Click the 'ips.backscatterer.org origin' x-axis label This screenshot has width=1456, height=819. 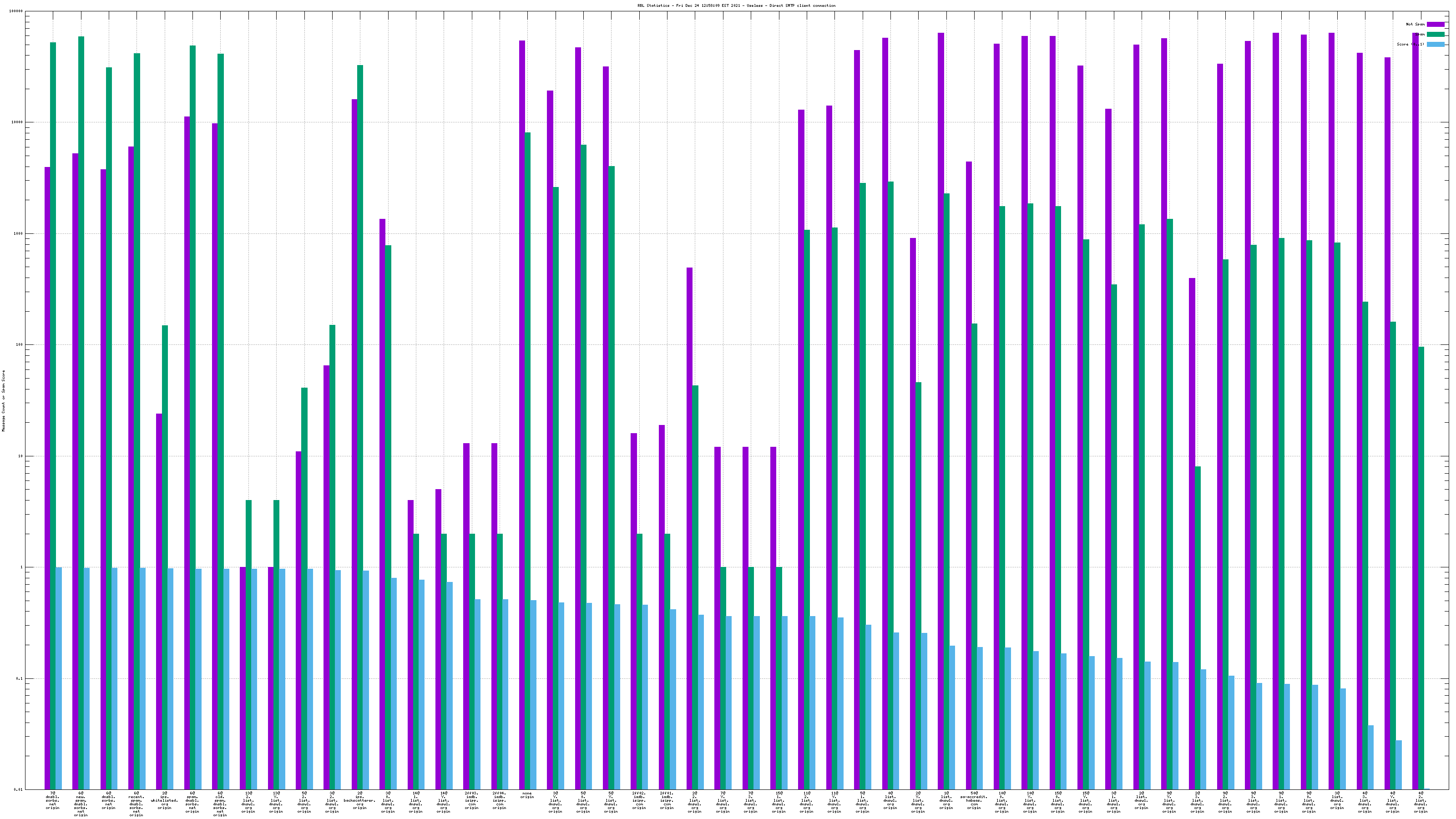(359, 800)
